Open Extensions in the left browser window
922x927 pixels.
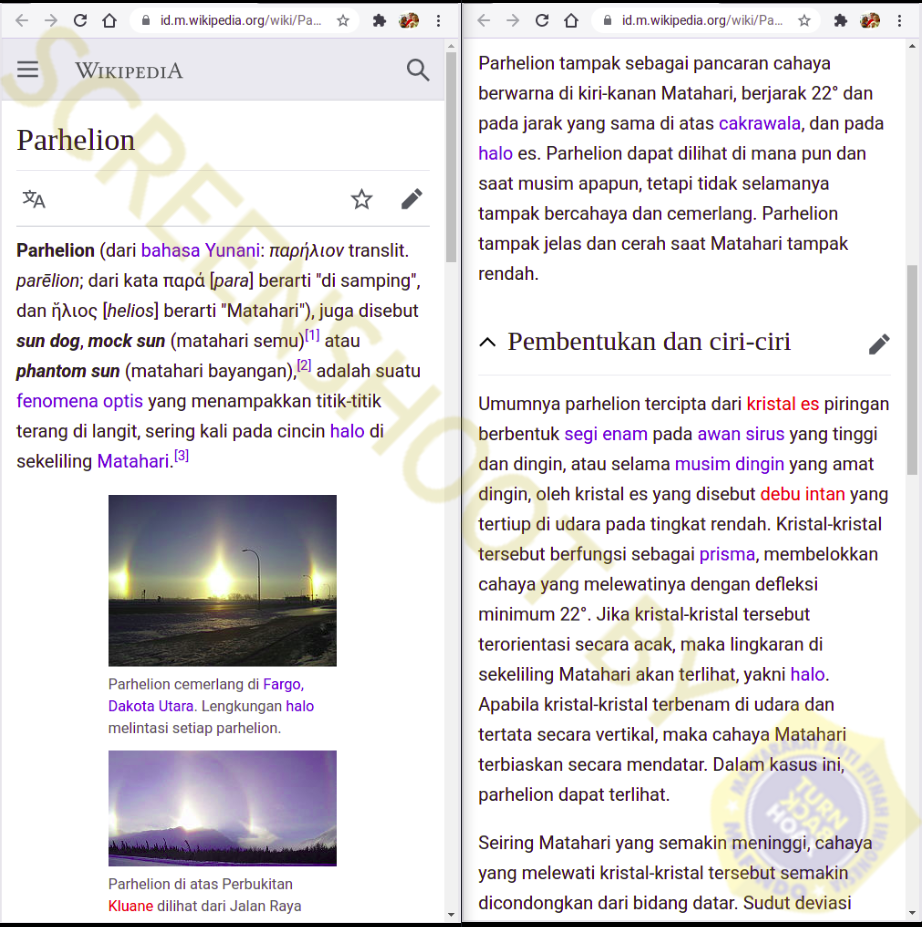(x=379, y=21)
